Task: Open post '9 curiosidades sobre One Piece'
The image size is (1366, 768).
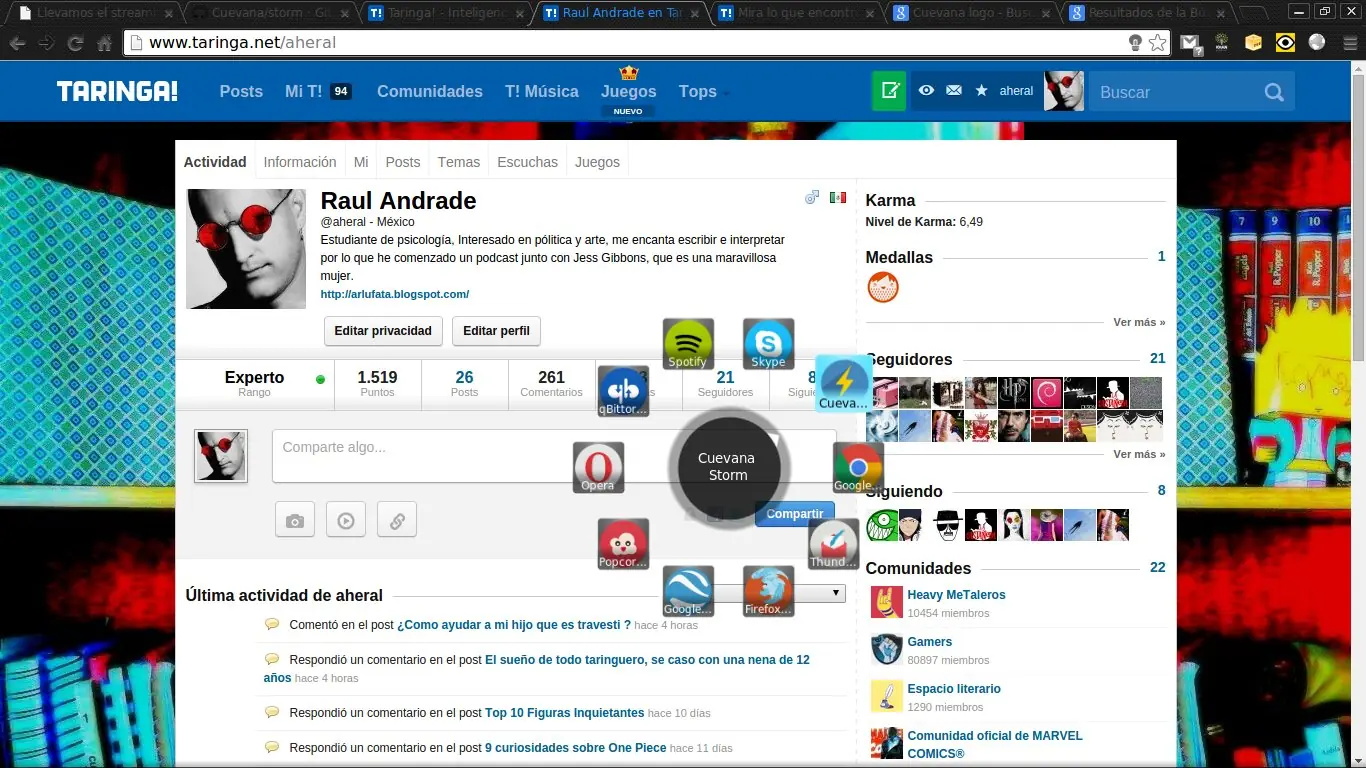Action: pyautogui.click(x=576, y=748)
